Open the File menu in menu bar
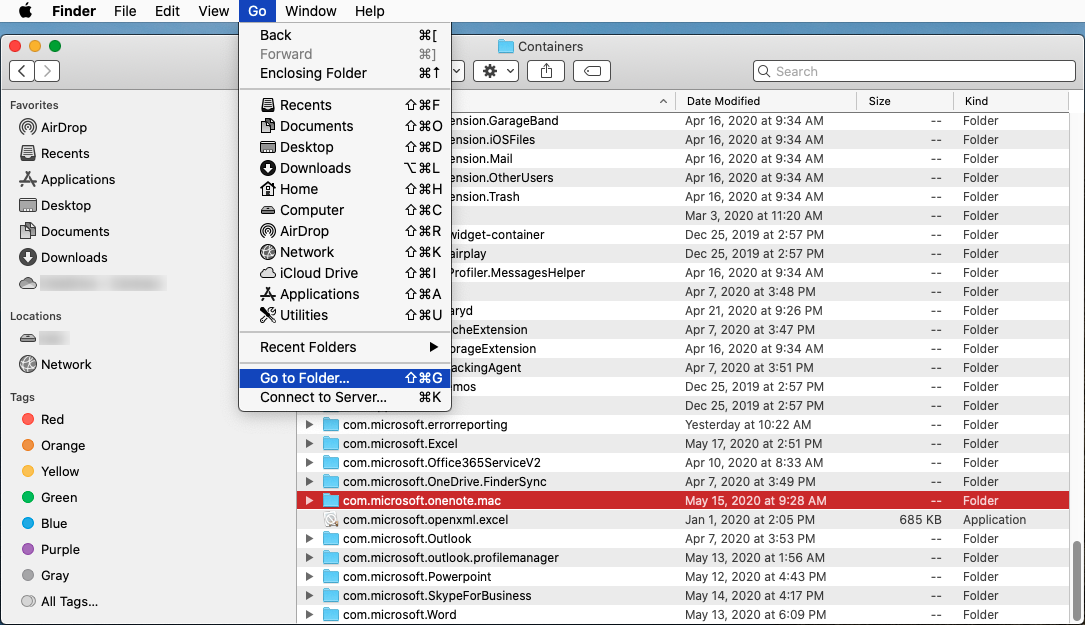Image resolution: width=1085 pixels, height=625 pixels. 125,11
